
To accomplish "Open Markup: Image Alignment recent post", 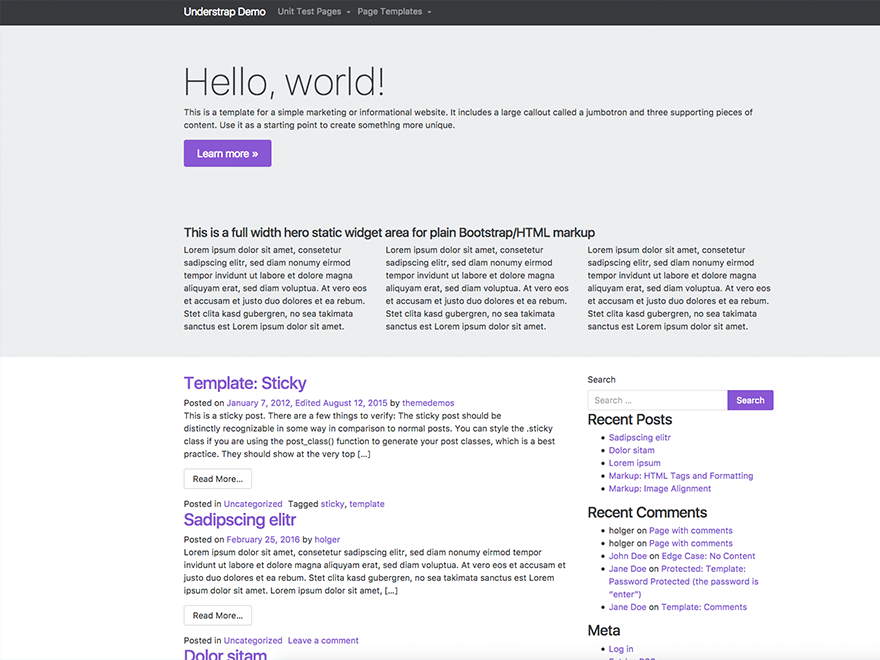I will [x=659, y=489].
